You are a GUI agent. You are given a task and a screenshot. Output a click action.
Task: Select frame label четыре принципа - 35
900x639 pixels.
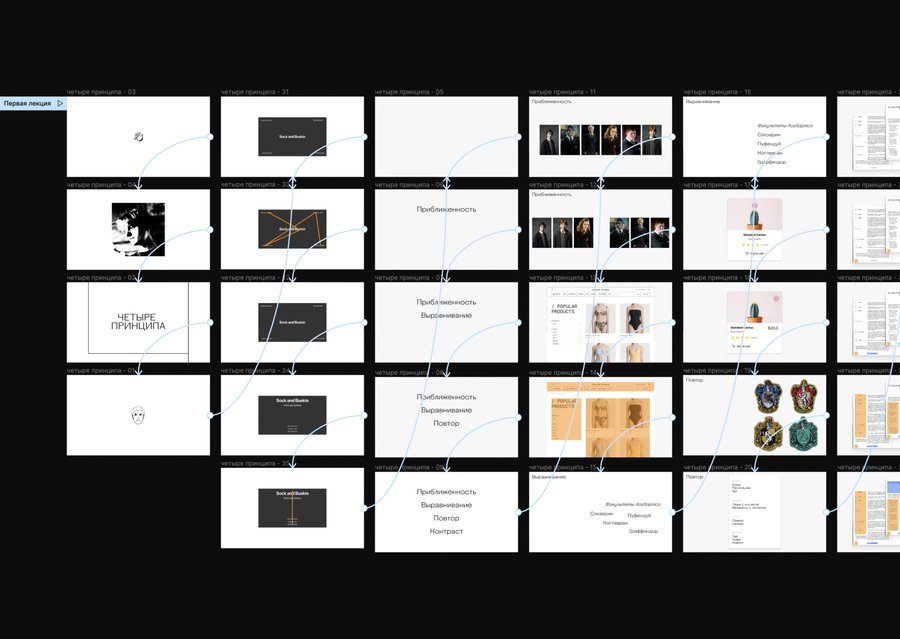tap(255, 463)
